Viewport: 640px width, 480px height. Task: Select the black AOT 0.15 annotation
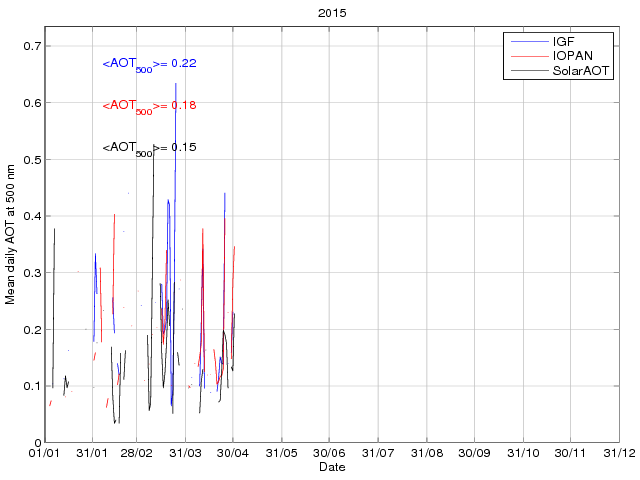pos(149,148)
